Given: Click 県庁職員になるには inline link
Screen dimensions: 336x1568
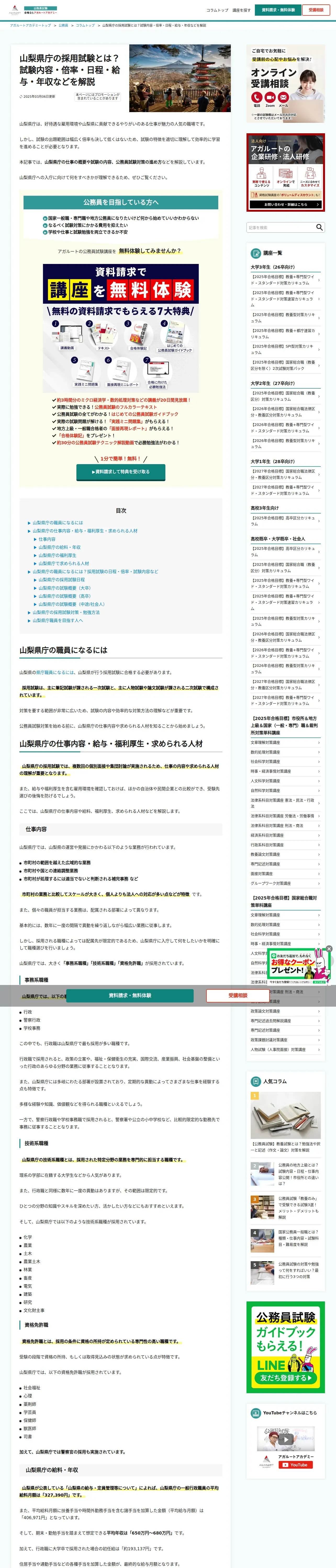Looking at the screenshot, I should pos(55,673).
